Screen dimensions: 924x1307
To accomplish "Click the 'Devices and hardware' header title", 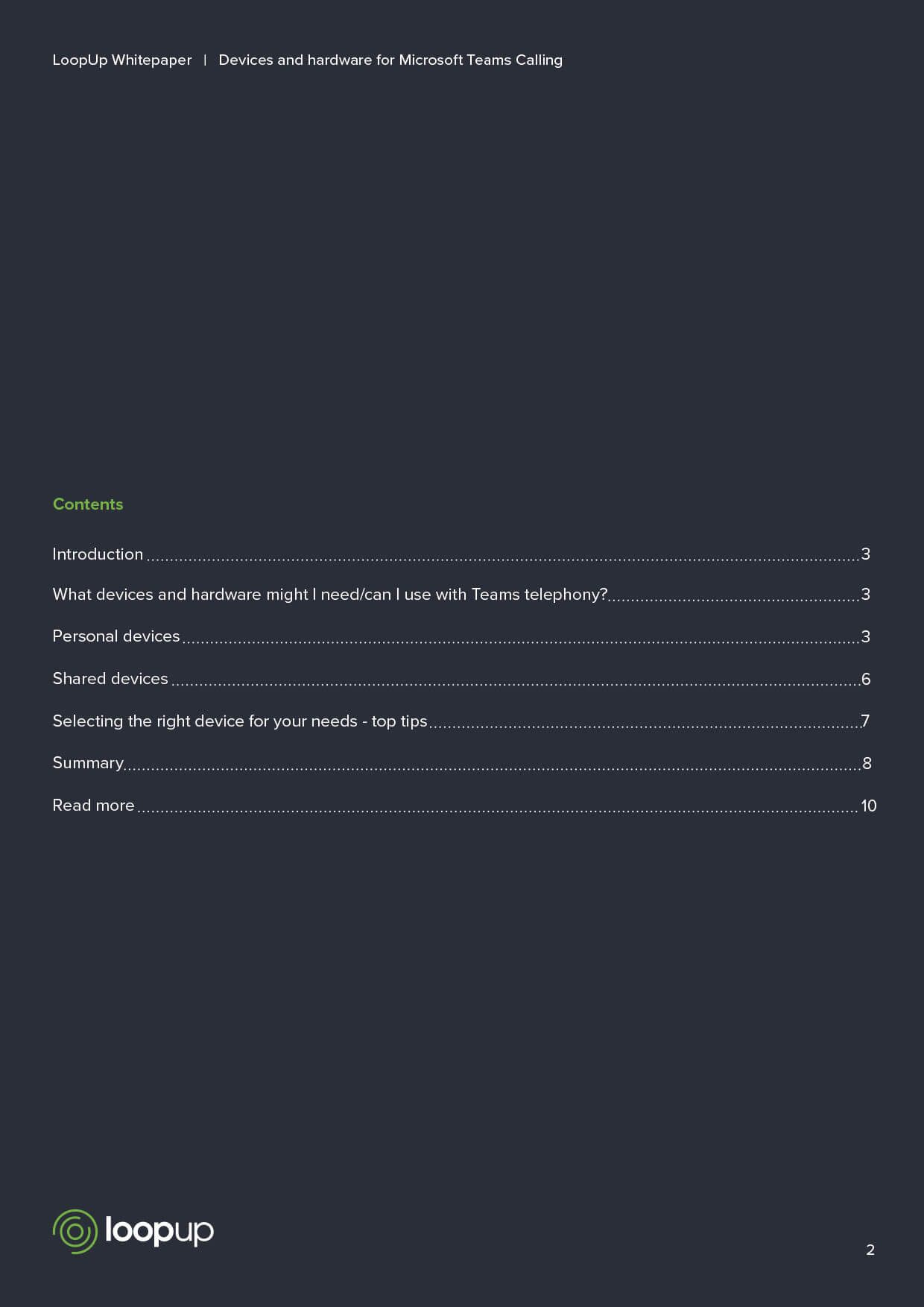I will pos(390,60).
